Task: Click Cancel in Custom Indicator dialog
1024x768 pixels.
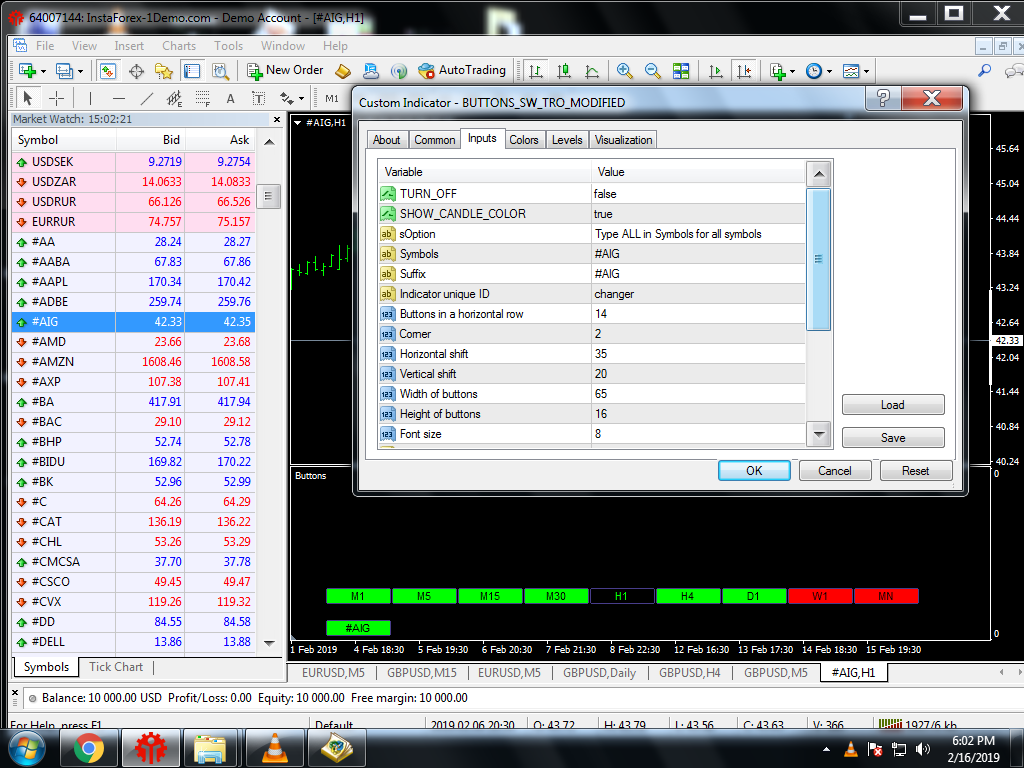Action: click(835, 471)
